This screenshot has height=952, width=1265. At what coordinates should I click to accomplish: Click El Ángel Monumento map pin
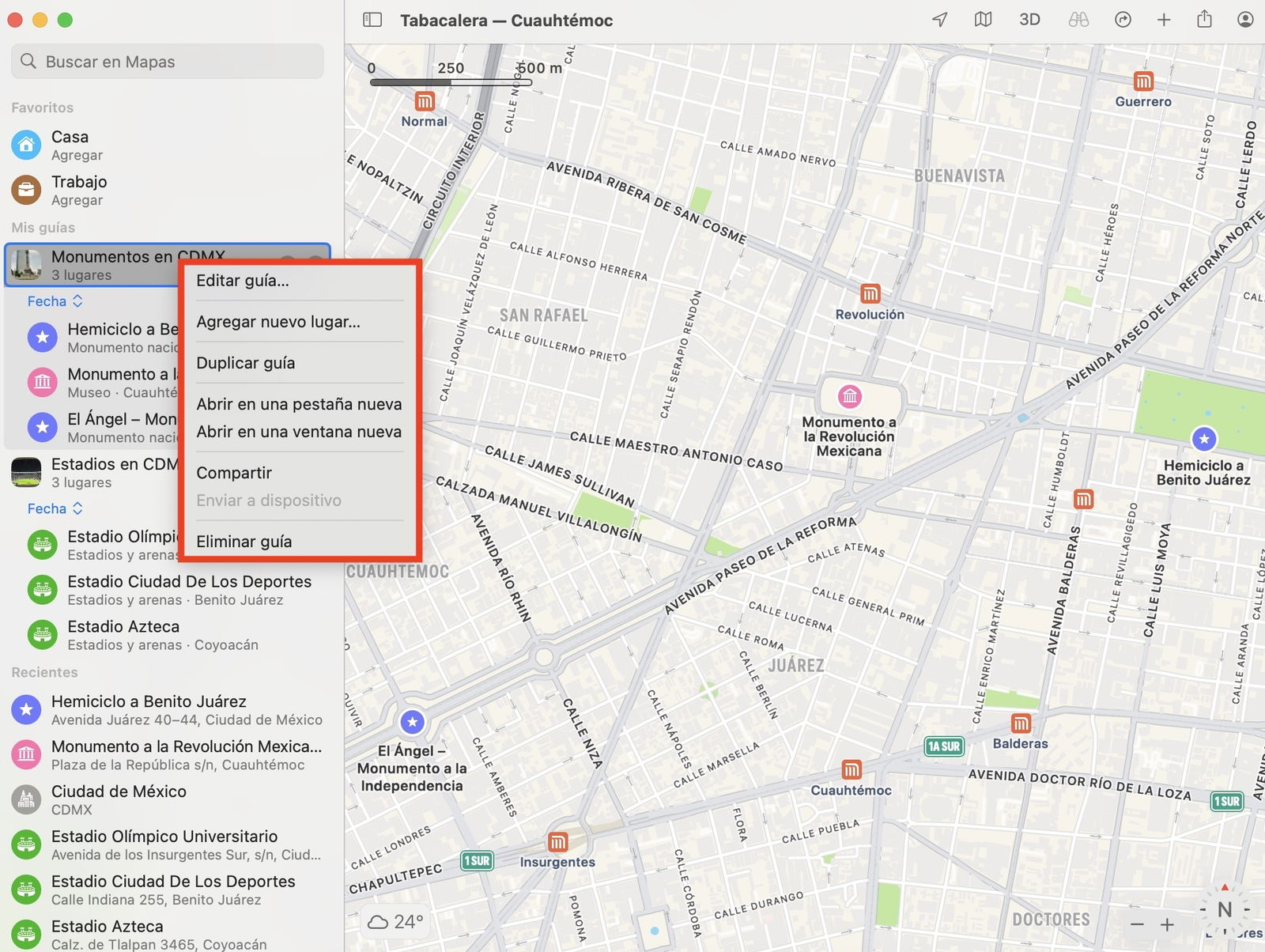[412, 722]
